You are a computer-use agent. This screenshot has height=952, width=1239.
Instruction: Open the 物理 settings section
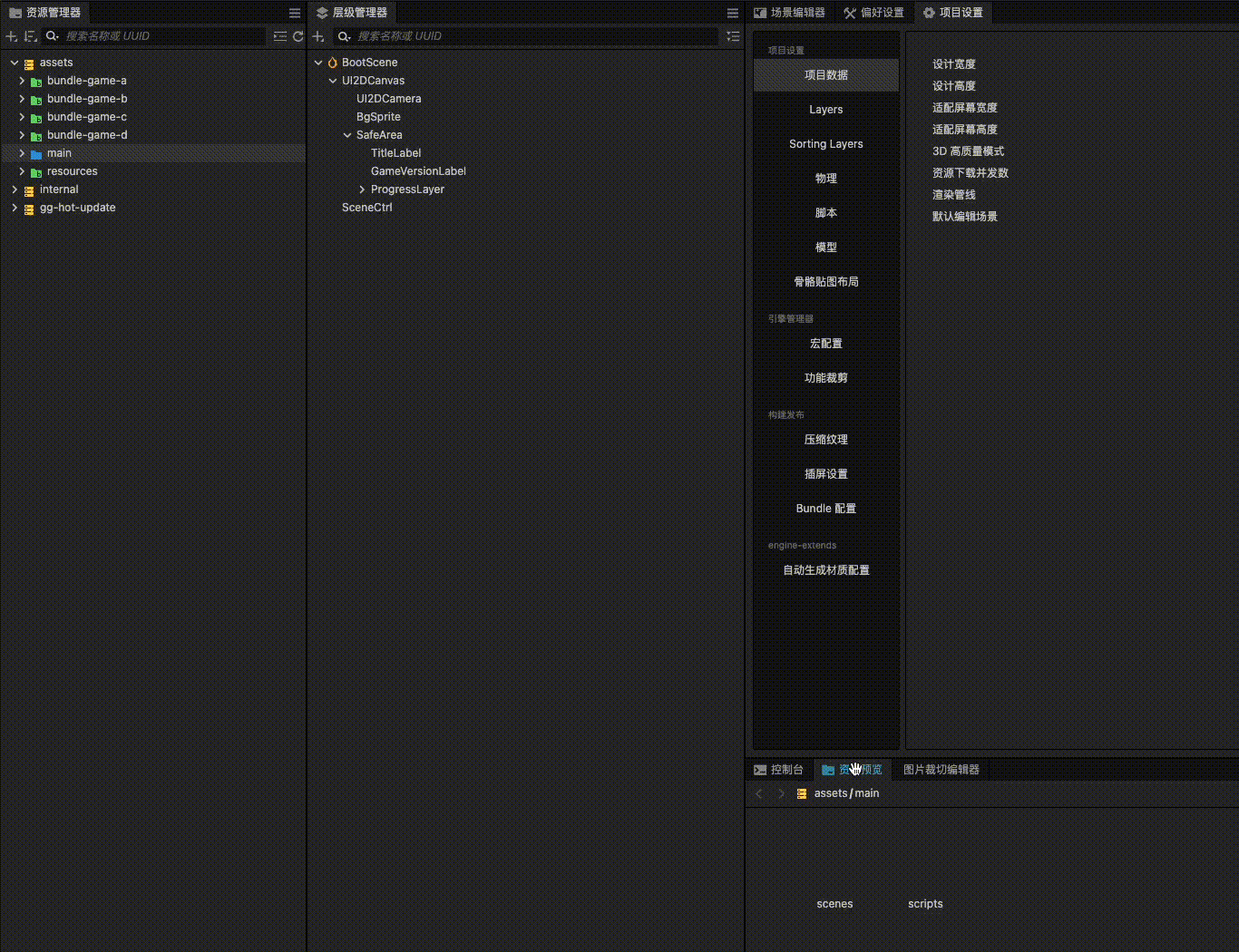[x=826, y=179]
